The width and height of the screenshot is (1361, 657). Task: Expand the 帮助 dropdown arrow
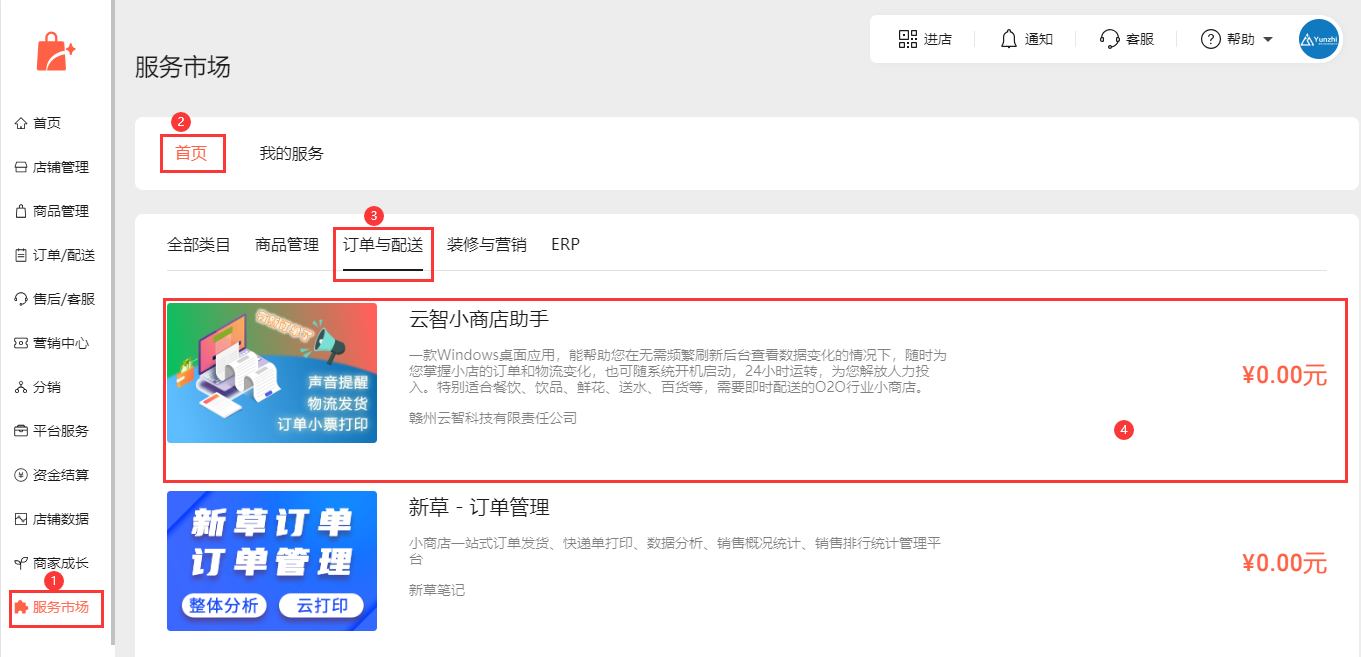(x=1268, y=40)
